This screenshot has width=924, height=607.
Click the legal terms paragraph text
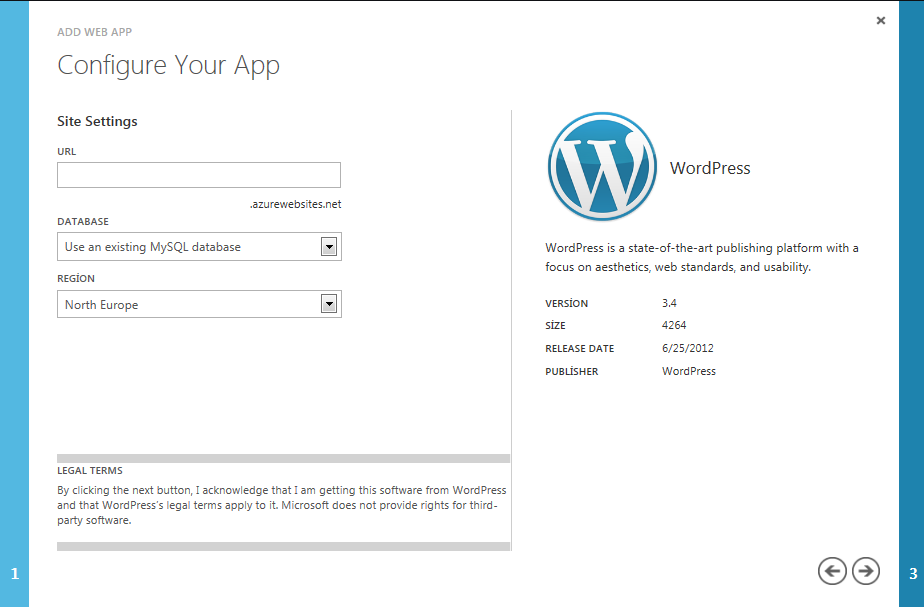[x=281, y=505]
